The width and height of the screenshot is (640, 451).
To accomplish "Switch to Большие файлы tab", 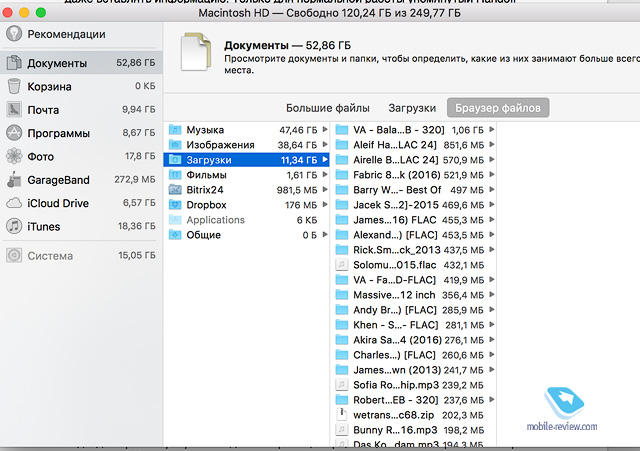I will (x=328, y=108).
